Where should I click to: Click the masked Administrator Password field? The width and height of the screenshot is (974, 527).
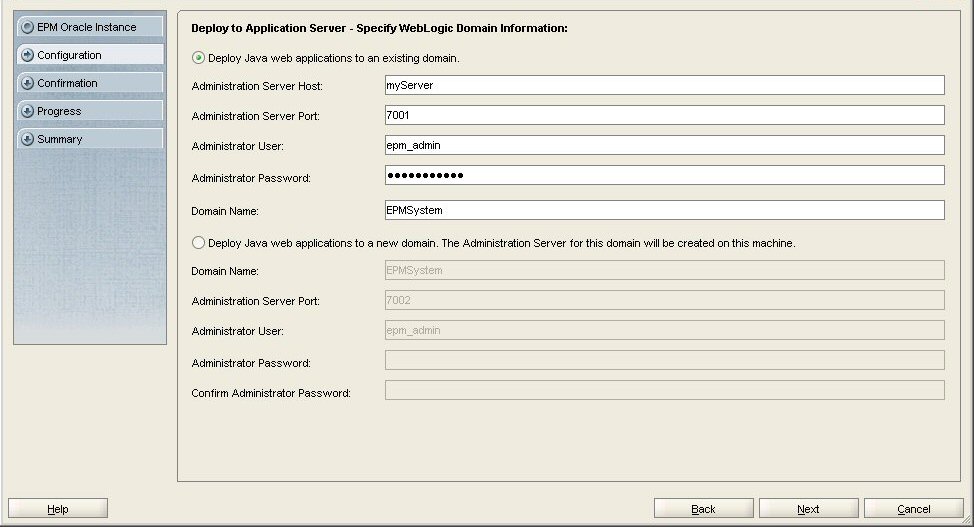click(665, 175)
